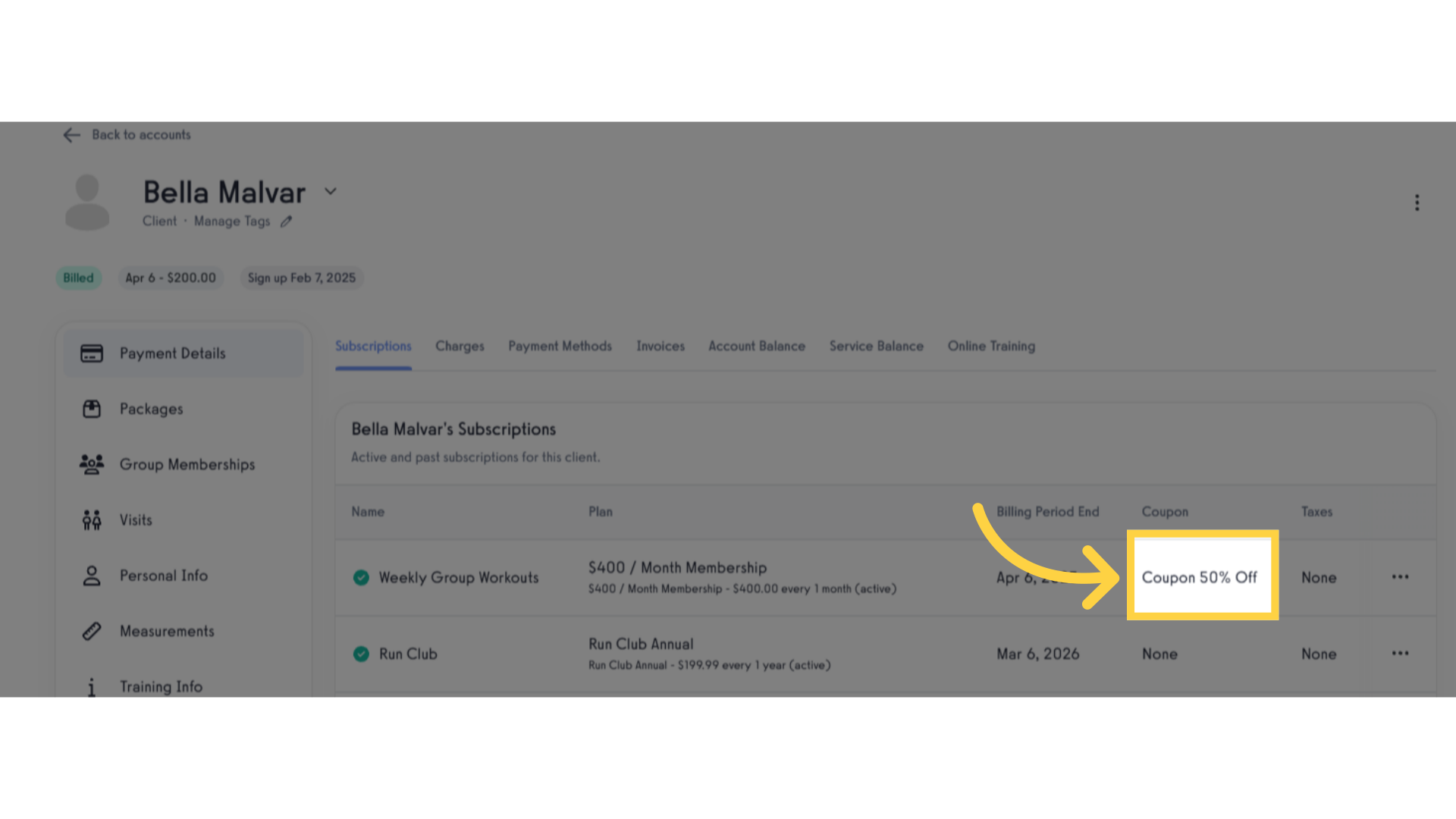Click Bella Malvar's avatar picture
The width and height of the screenshot is (1456, 819).
click(x=87, y=202)
